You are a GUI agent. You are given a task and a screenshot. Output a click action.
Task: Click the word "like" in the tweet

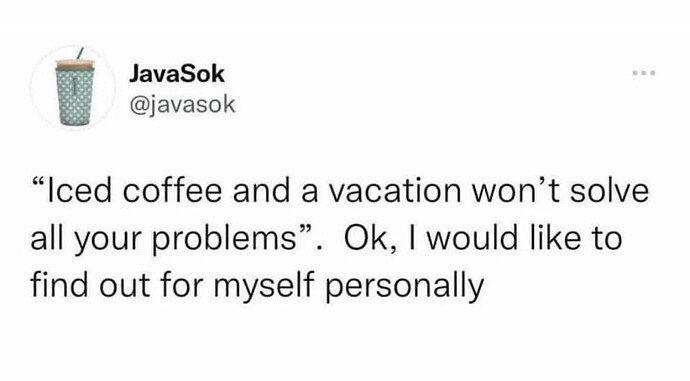554,238
